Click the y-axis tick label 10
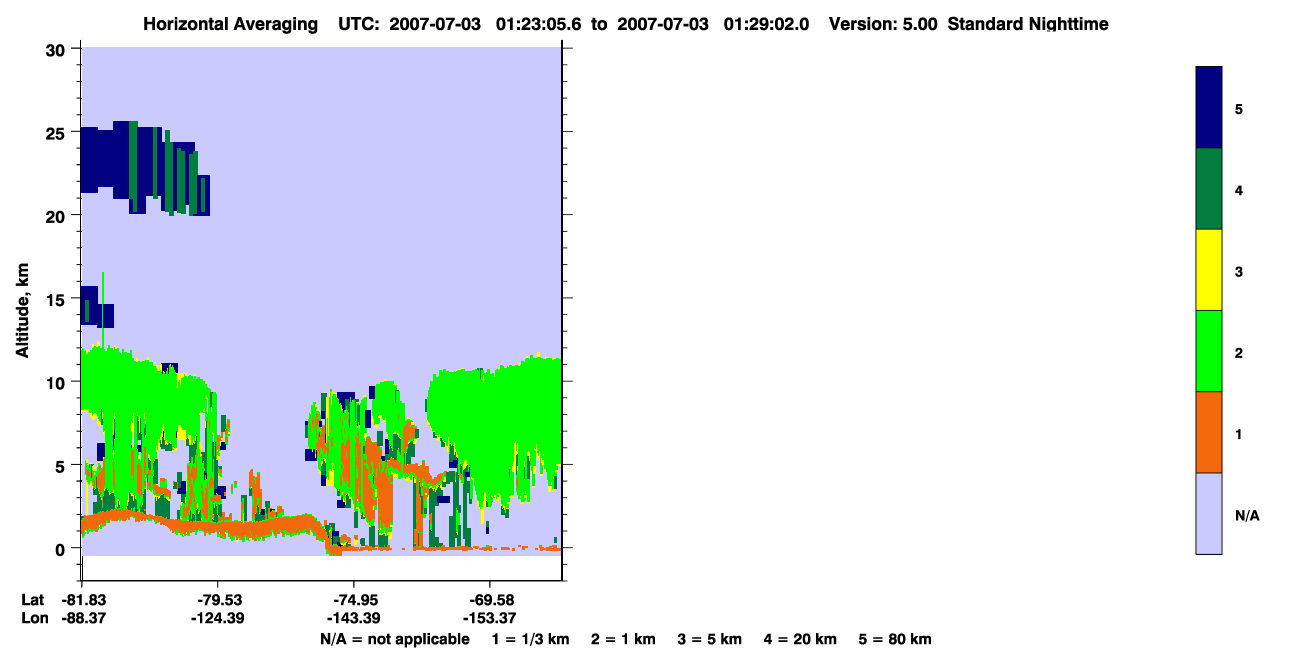The width and height of the screenshot is (1300, 667). click(x=57, y=381)
